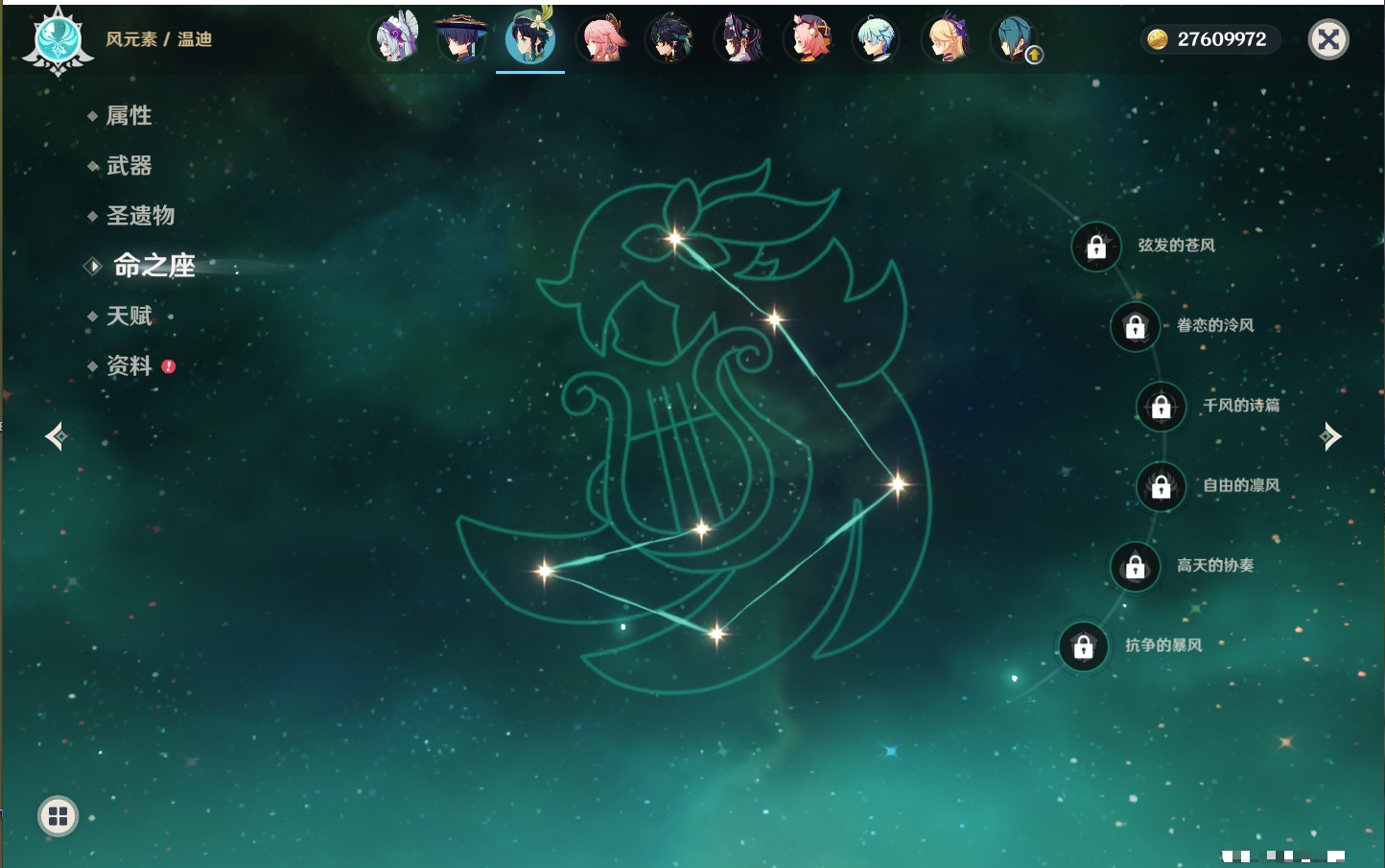The image size is (1385, 868).
Task: Click the 眷恋的泠风 label text
Action: tap(1215, 325)
